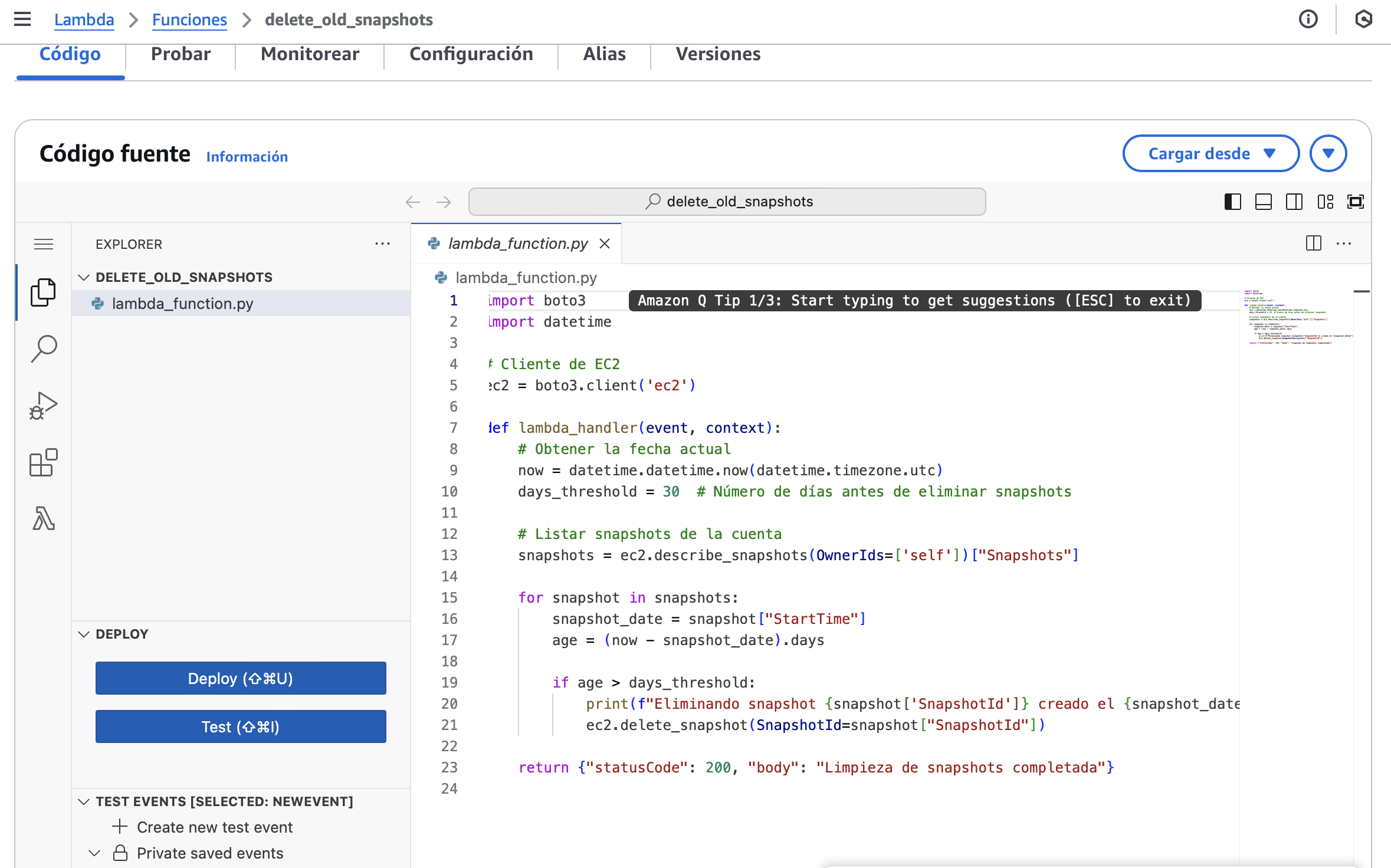Click the delete_old_snapshots breadcrumb title
Viewport: 1391px width, 868px height.
point(349,19)
